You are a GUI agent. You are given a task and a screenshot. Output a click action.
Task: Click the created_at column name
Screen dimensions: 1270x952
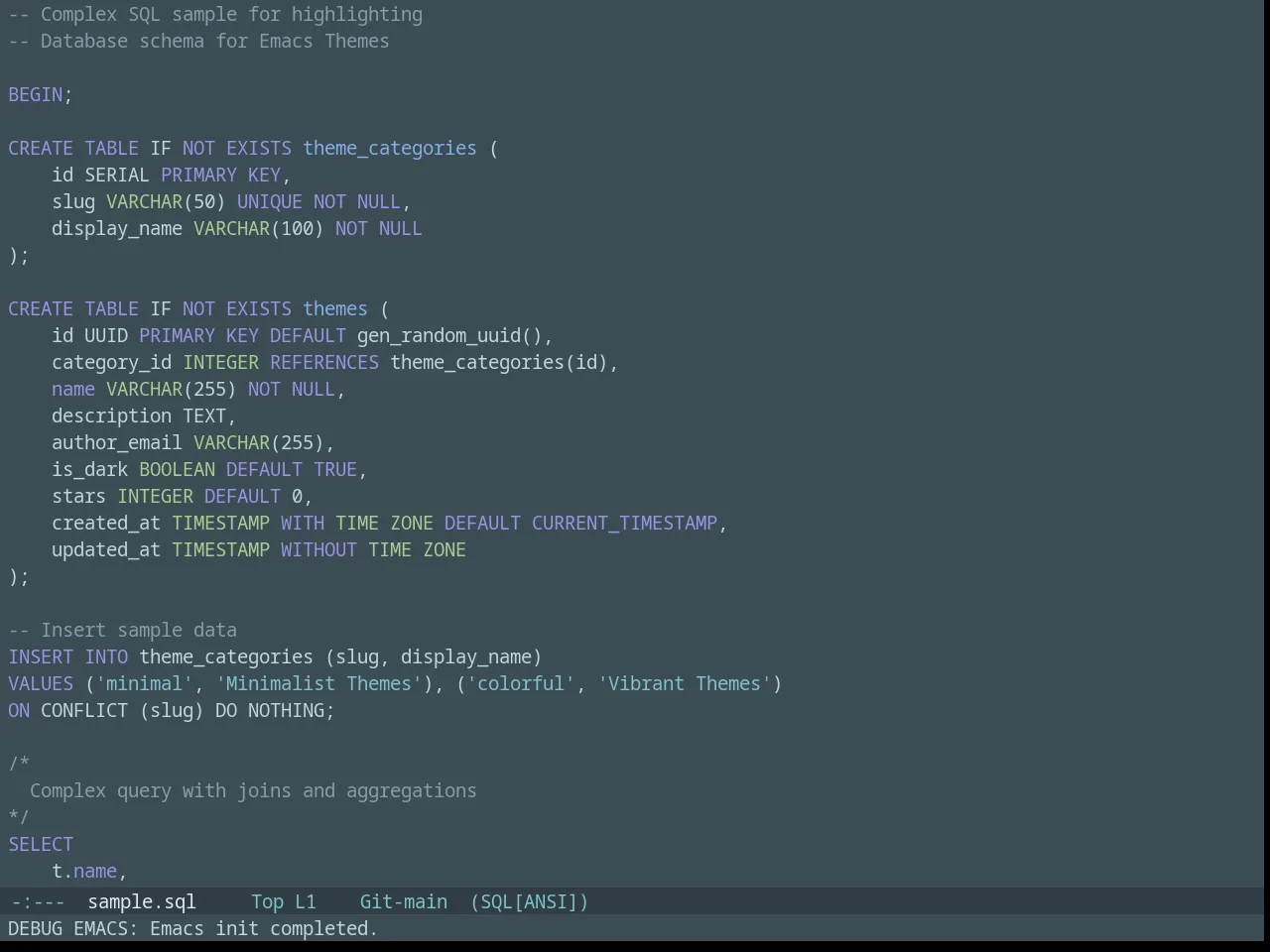pos(106,523)
